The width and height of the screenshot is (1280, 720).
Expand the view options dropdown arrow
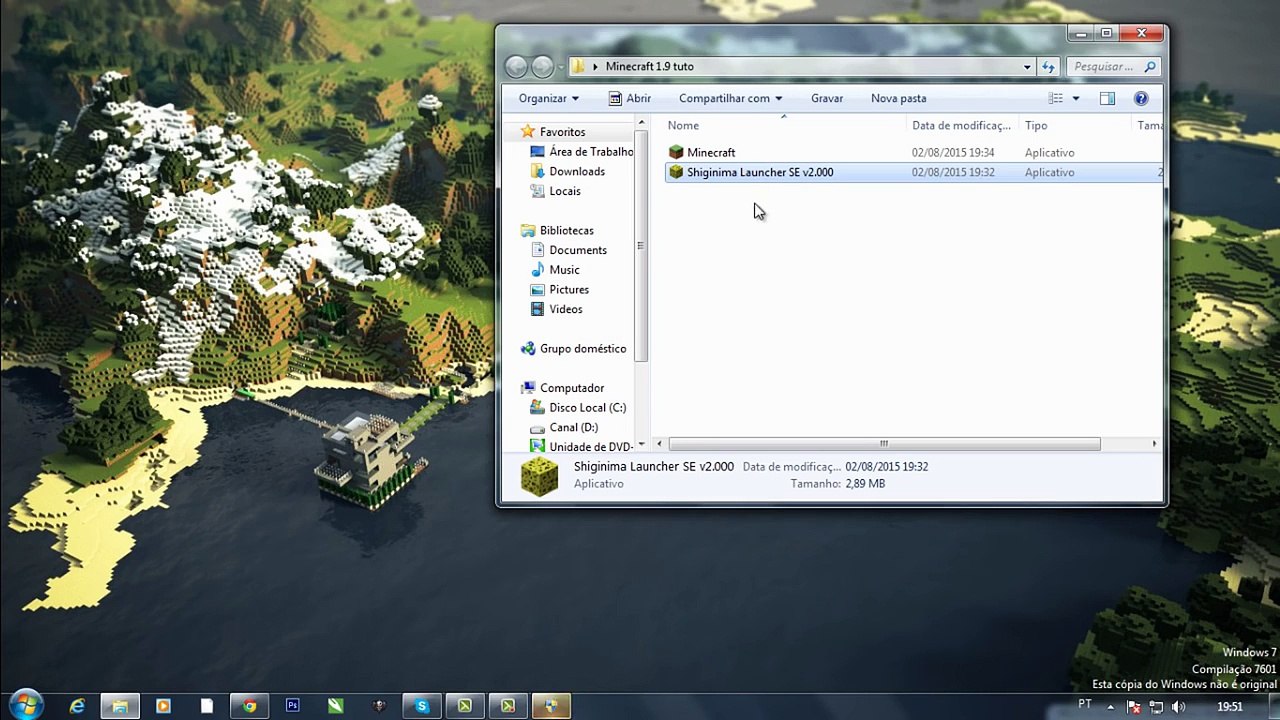pyautogui.click(x=1076, y=98)
